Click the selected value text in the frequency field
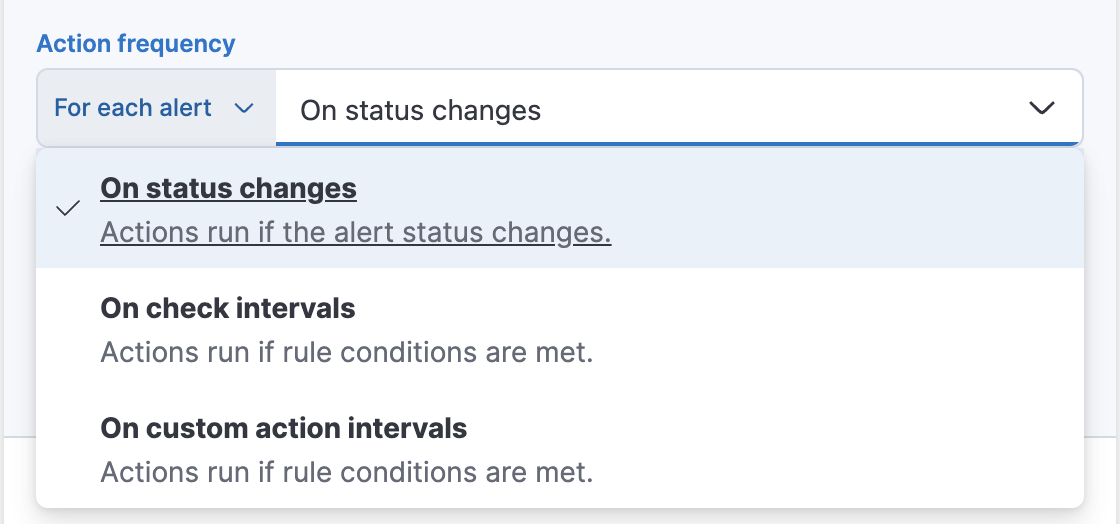 (420, 110)
